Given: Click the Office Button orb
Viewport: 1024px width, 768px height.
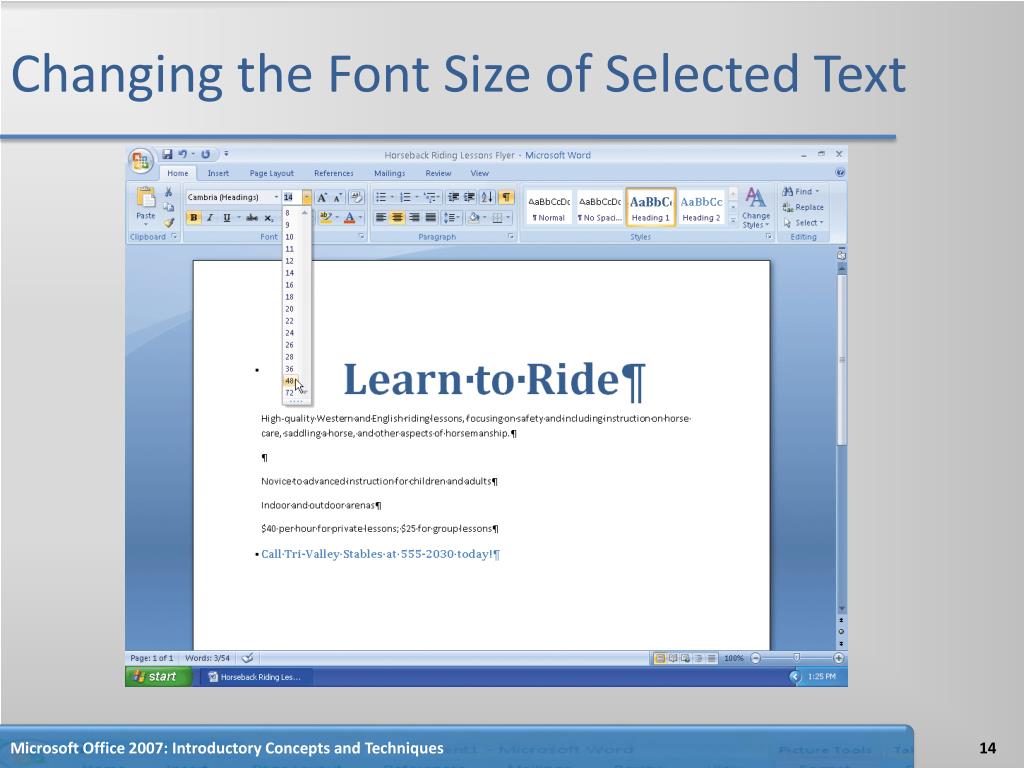Looking at the screenshot, I should point(140,161).
